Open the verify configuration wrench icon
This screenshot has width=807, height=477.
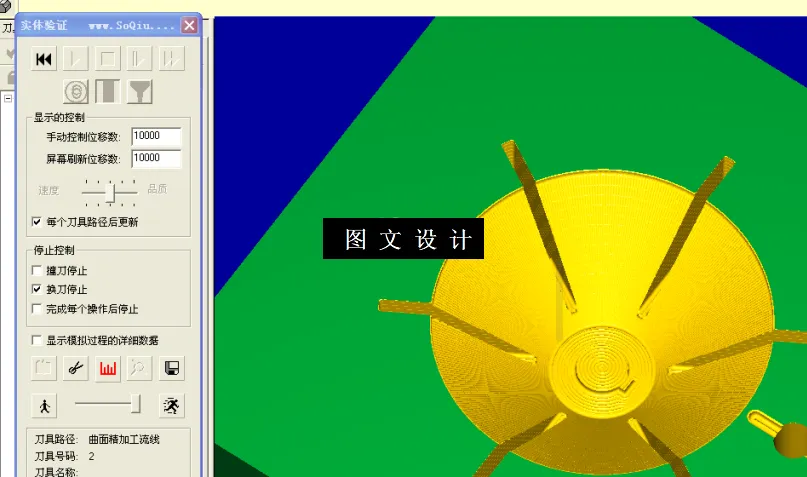point(76,368)
